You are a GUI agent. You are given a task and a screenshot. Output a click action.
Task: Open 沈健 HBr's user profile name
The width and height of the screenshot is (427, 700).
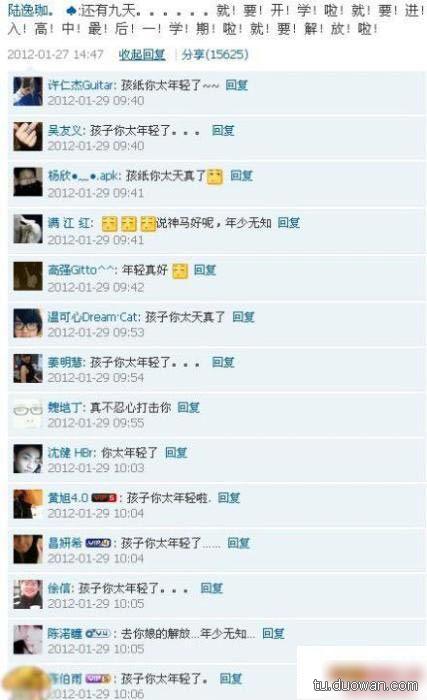[71, 453]
